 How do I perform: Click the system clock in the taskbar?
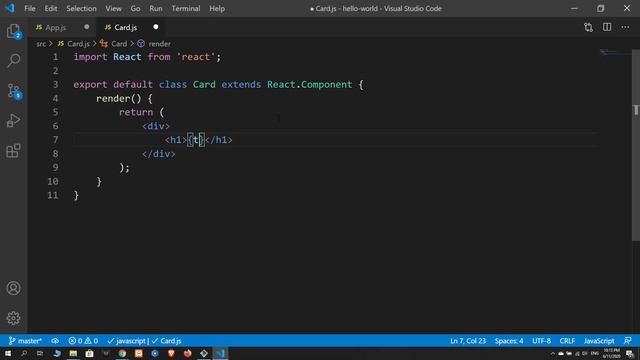611,353
